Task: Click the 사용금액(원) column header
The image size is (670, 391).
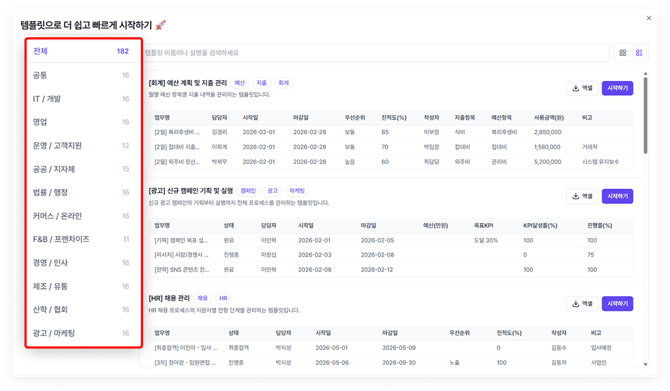Action: pyautogui.click(x=549, y=118)
